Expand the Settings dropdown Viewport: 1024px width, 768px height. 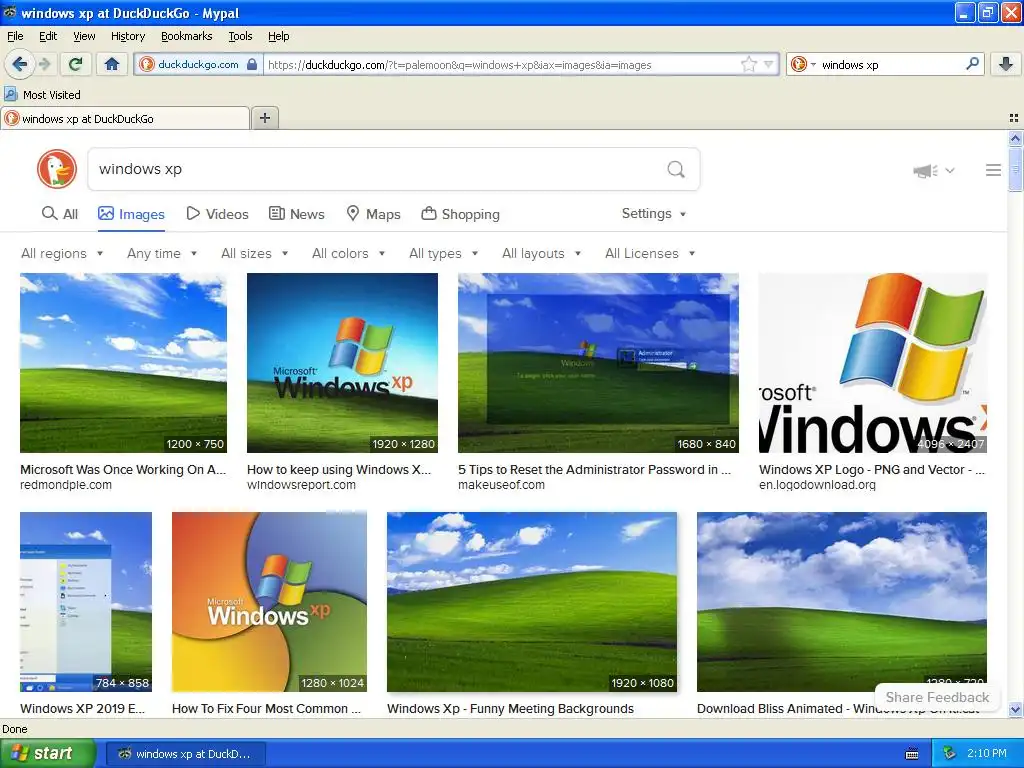(x=654, y=214)
